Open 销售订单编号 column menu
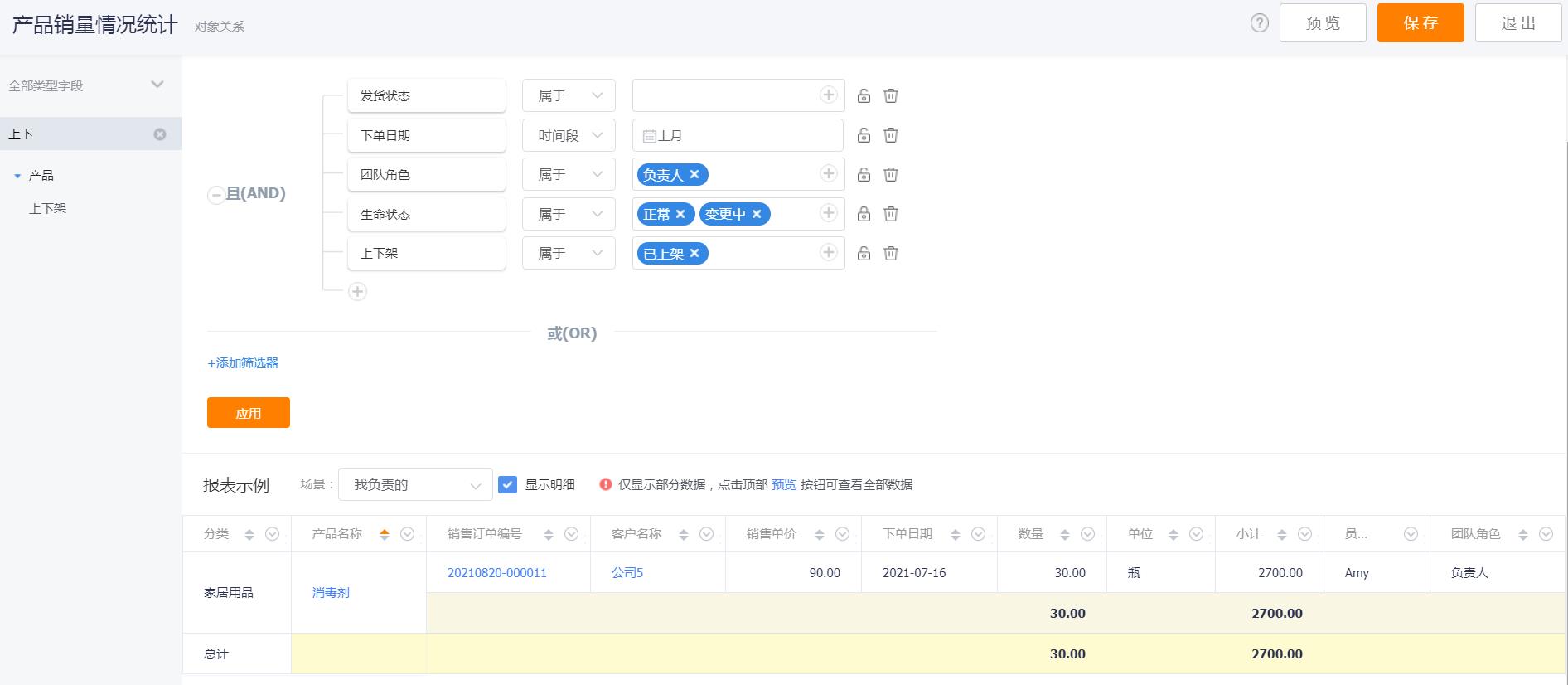1568x685 pixels. coord(571,534)
